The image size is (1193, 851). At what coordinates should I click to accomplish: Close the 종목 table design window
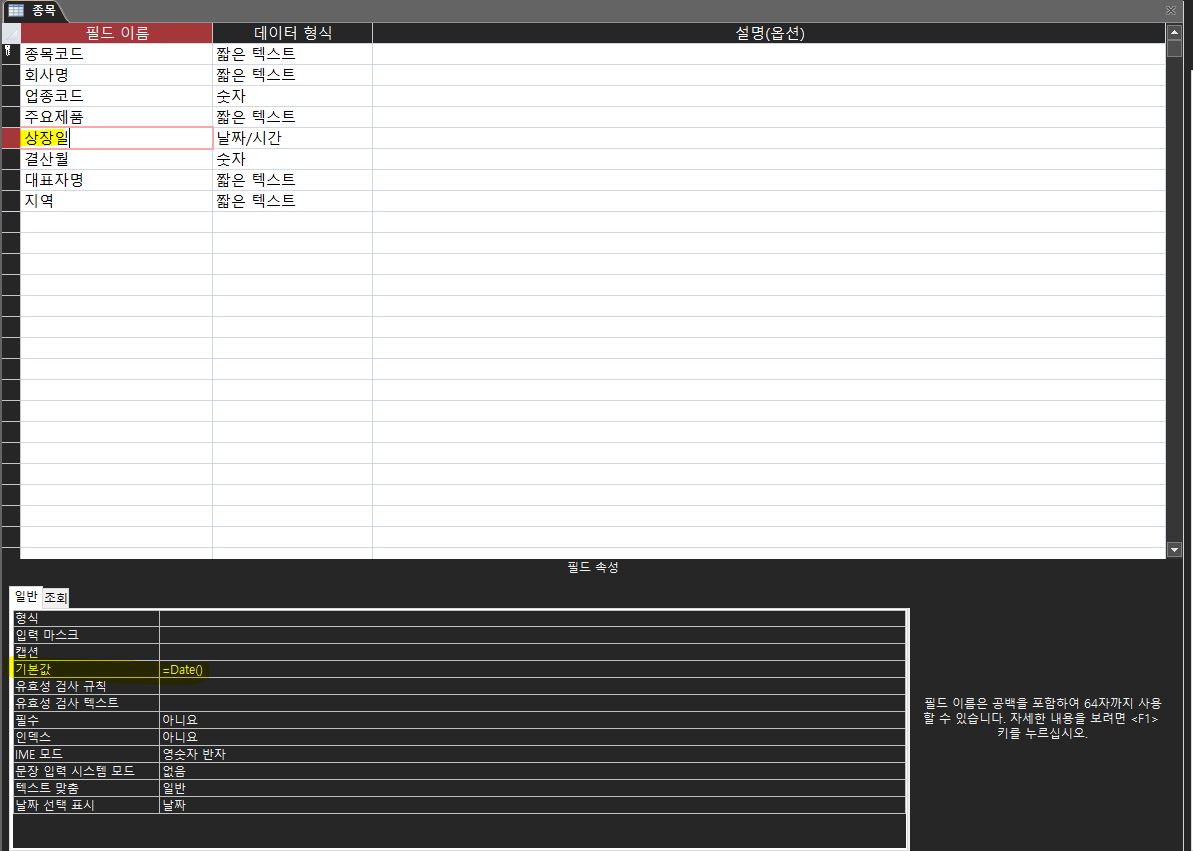tap(1170, 10)
